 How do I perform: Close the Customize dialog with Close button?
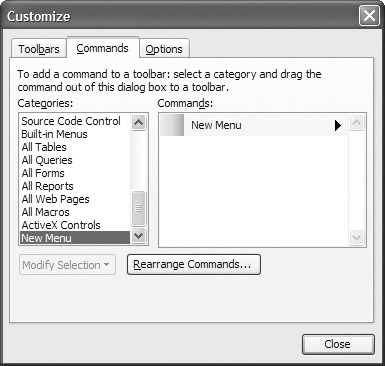[x=338, y=344]
